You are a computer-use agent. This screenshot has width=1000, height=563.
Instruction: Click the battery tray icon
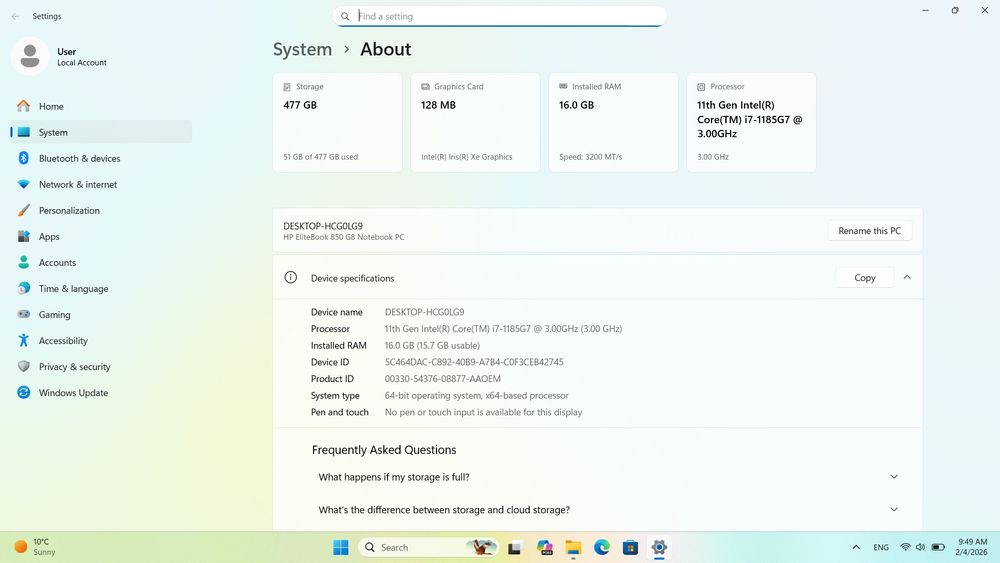(x=938, y=547)
